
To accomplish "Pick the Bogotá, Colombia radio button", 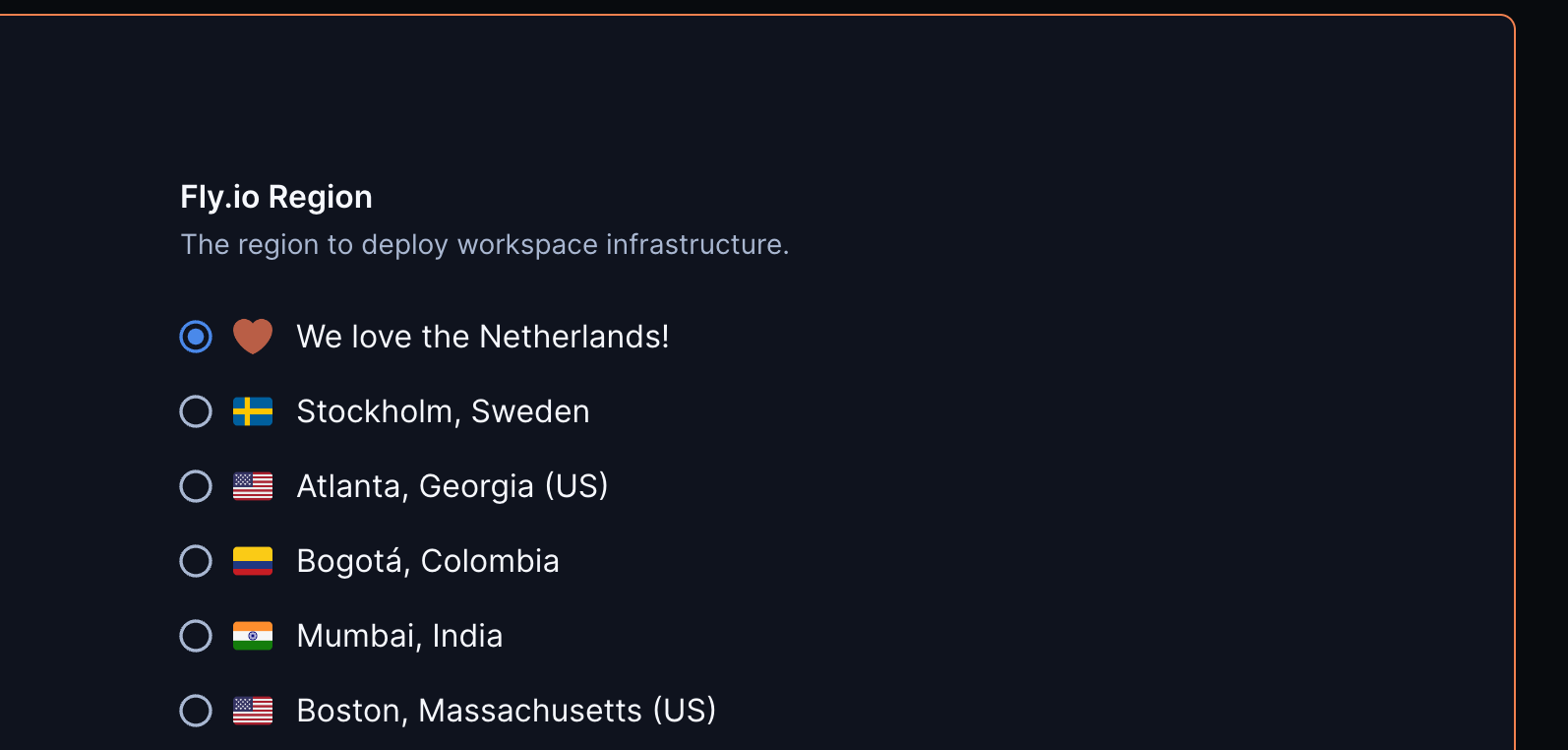I will 196,561.
